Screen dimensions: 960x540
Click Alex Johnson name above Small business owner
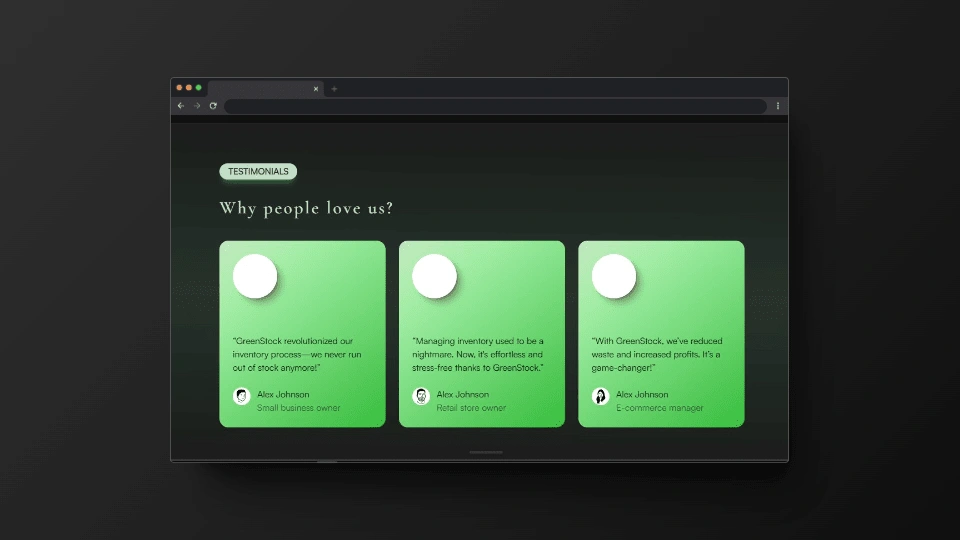[x=283, y=394]
